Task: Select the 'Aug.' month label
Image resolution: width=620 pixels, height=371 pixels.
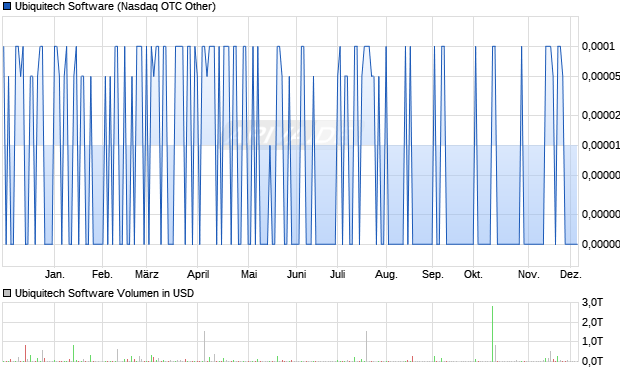Action: [386, 274]
